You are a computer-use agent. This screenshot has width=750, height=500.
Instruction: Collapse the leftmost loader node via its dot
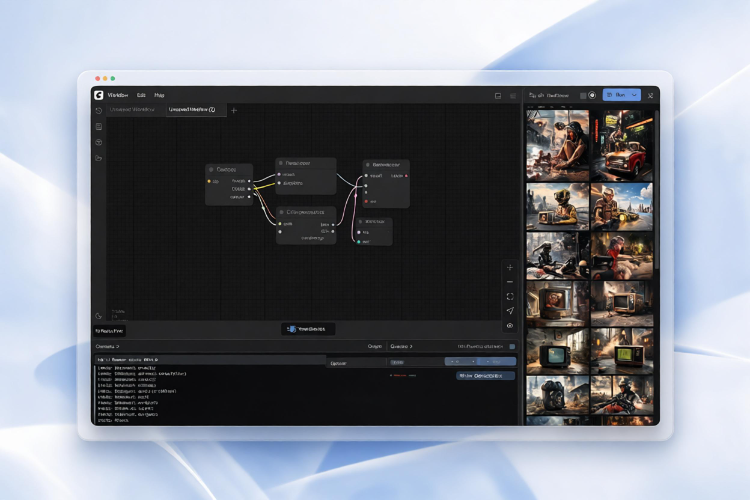coord(211,169)
